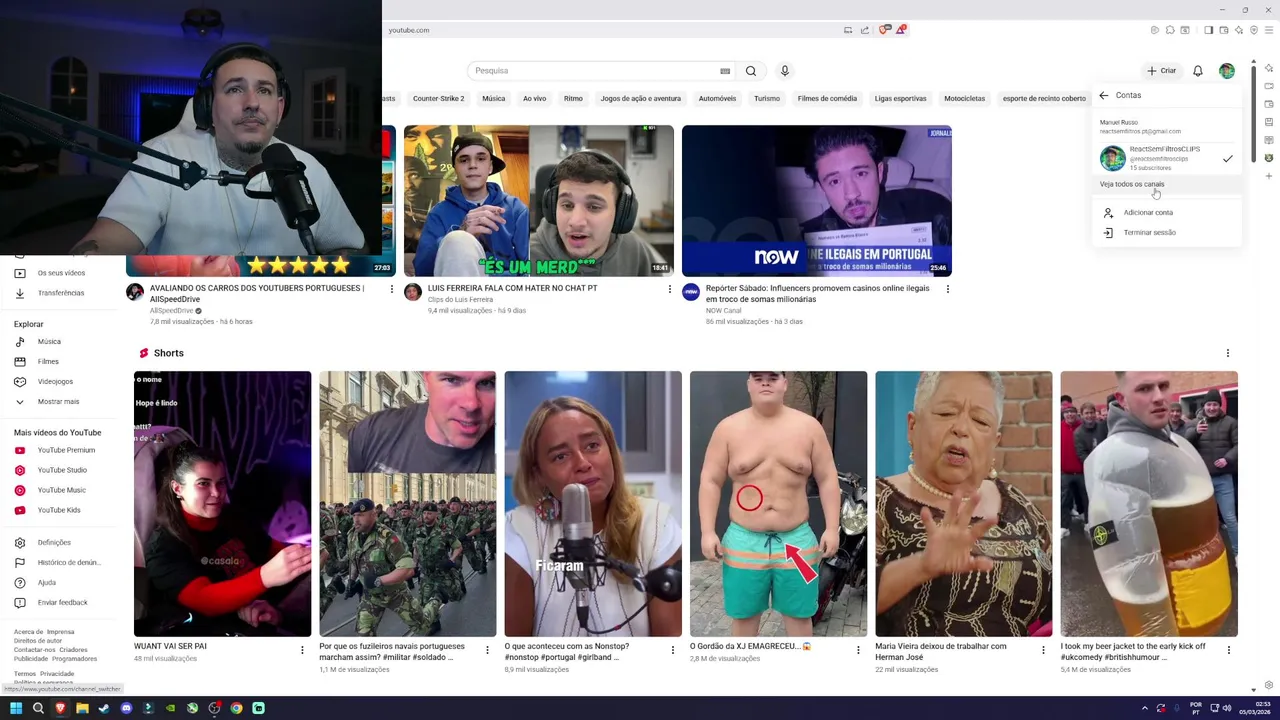The width and height of the screenshot is (1280, 720).
Task: Open Discord from the taskbar
Action: point(126,708)
